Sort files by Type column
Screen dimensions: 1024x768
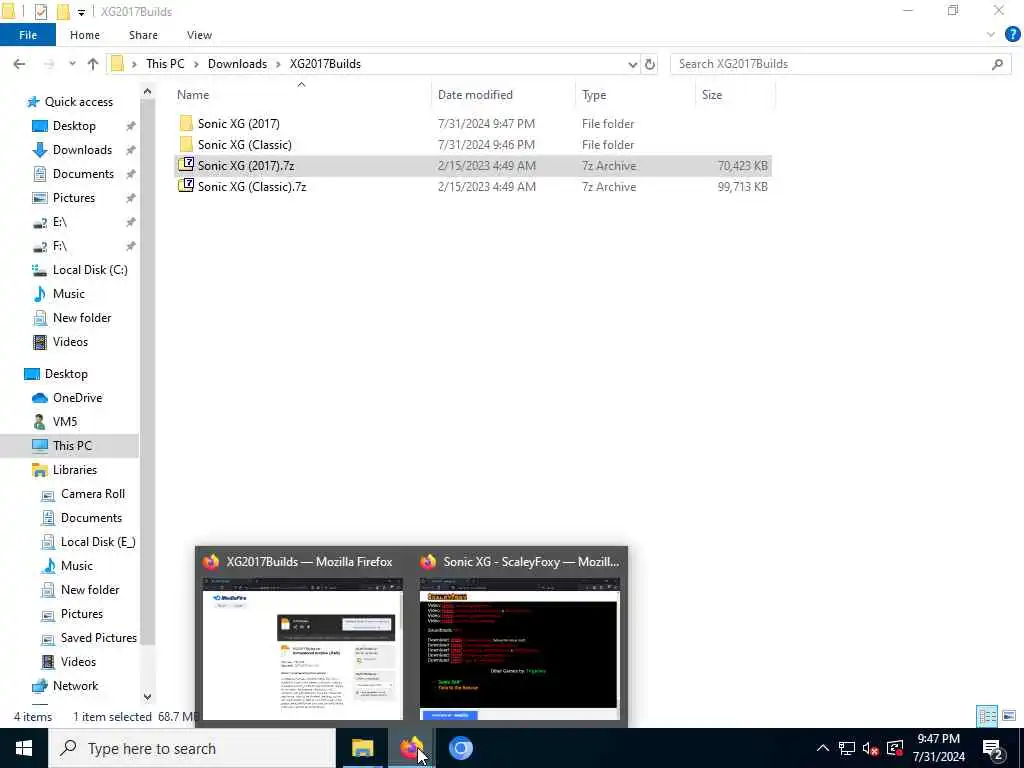(x=636, y=95)
